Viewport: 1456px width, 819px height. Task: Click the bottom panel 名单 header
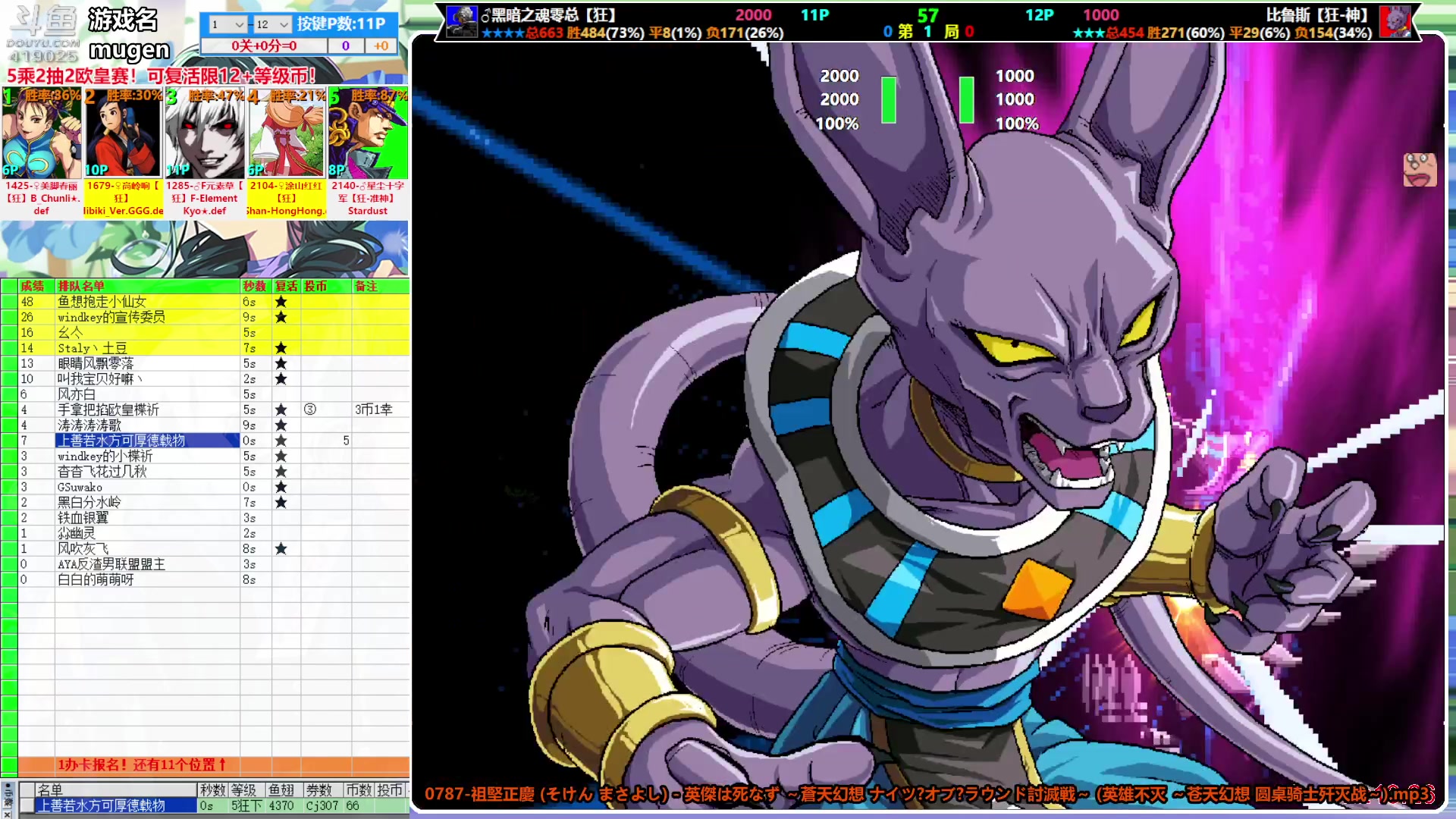point(116,789)
